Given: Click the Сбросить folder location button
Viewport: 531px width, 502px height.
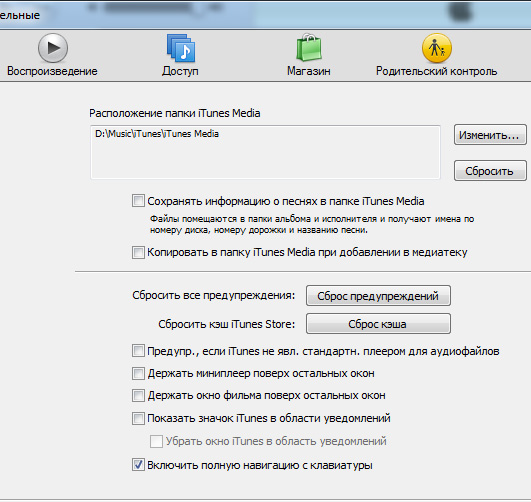Looking at the screenshot, I should coord(490,170).
